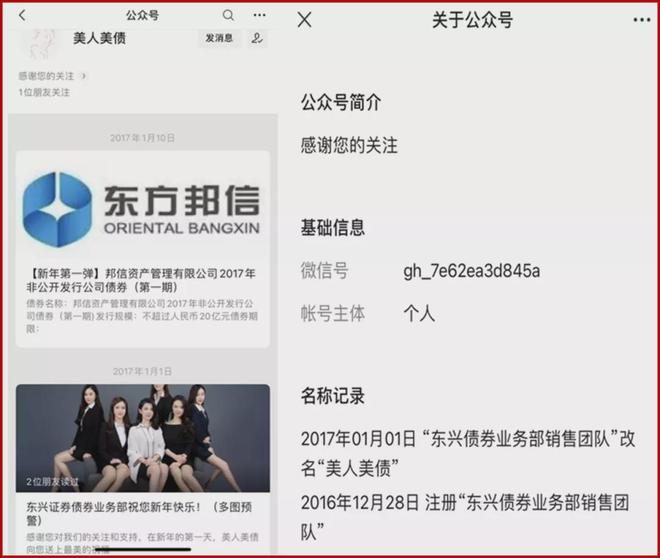Screen dimensions: 660x558
Task: Click the 关于公众号 page title
Action: 472,20
